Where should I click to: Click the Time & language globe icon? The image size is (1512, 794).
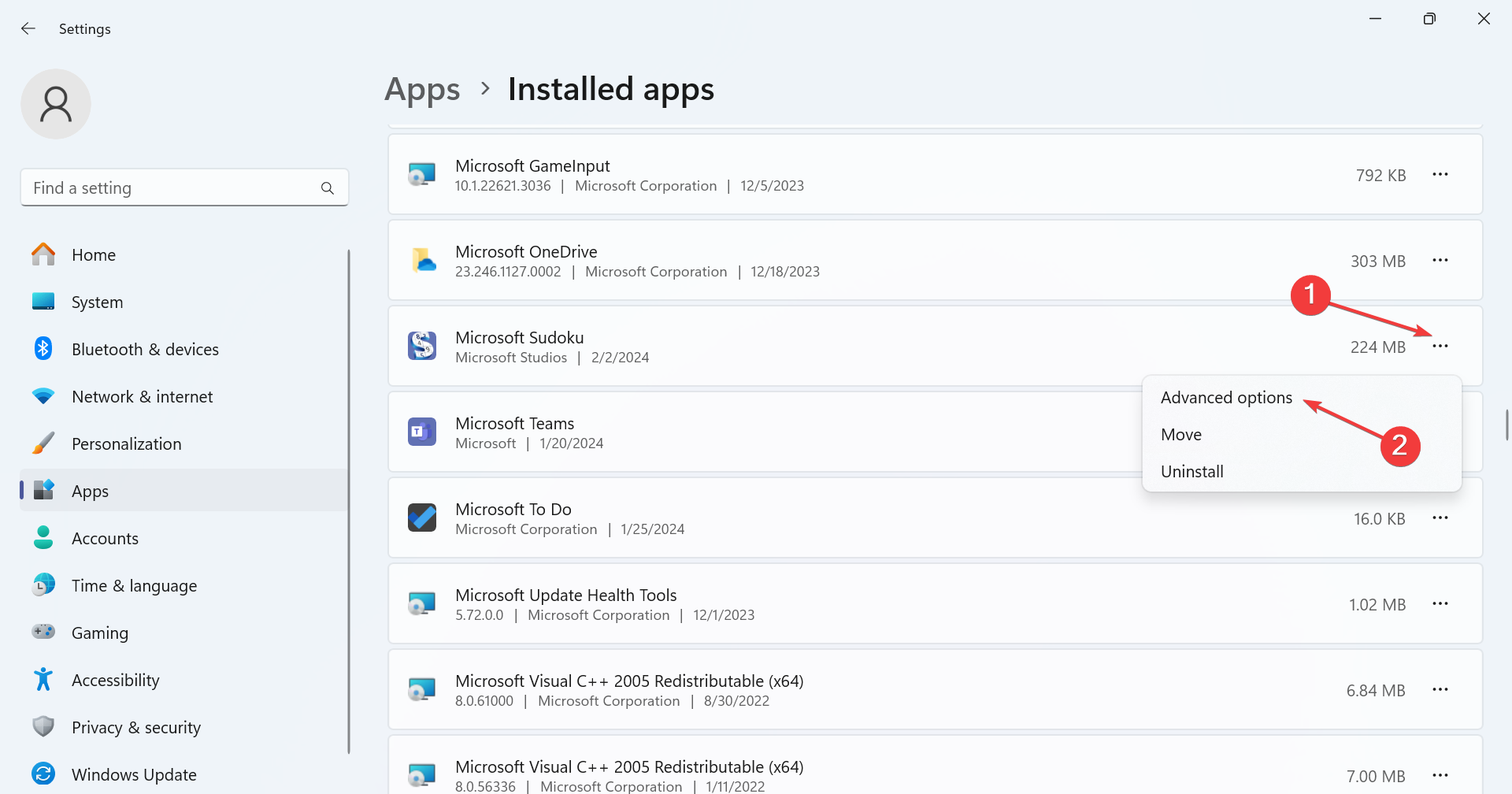[x=43, y=584]
